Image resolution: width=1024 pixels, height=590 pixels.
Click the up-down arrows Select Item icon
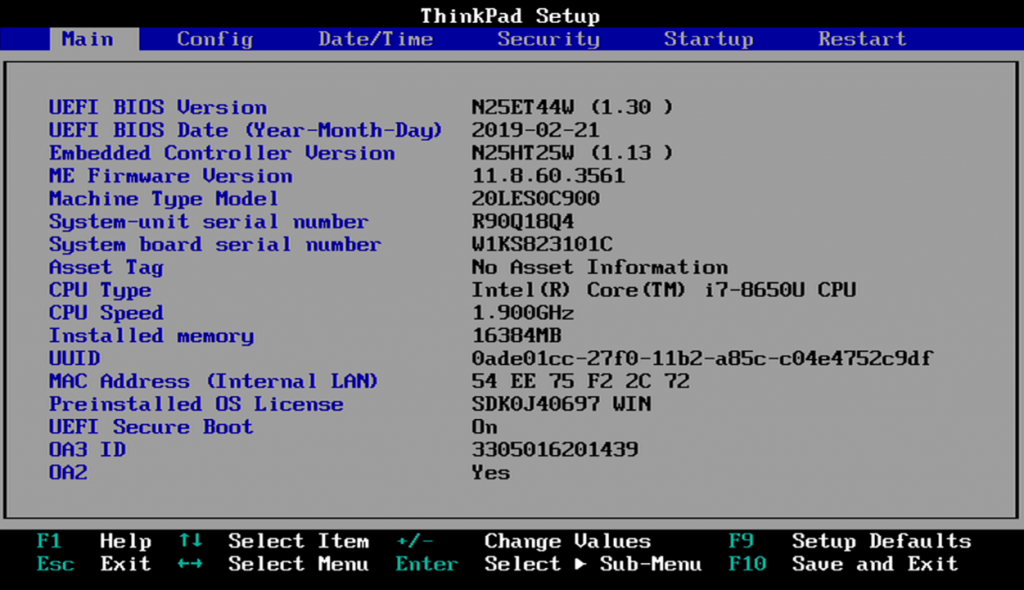point(190,540)
